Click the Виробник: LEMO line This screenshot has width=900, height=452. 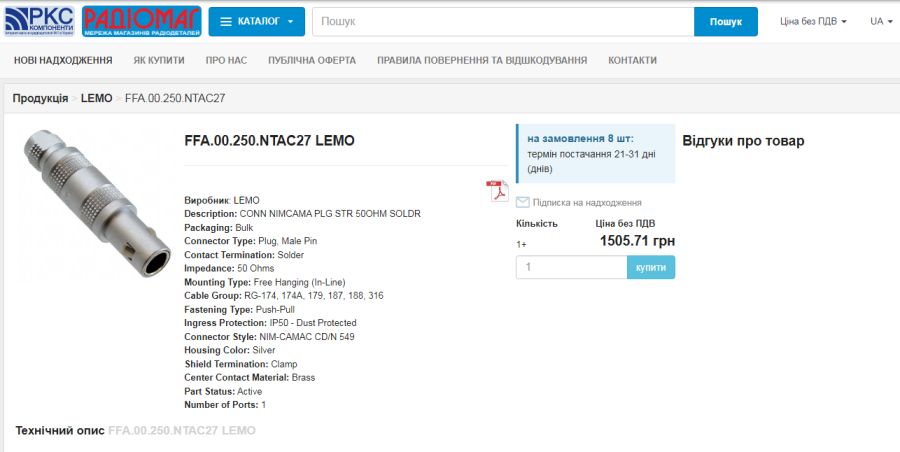click(222, 200)
